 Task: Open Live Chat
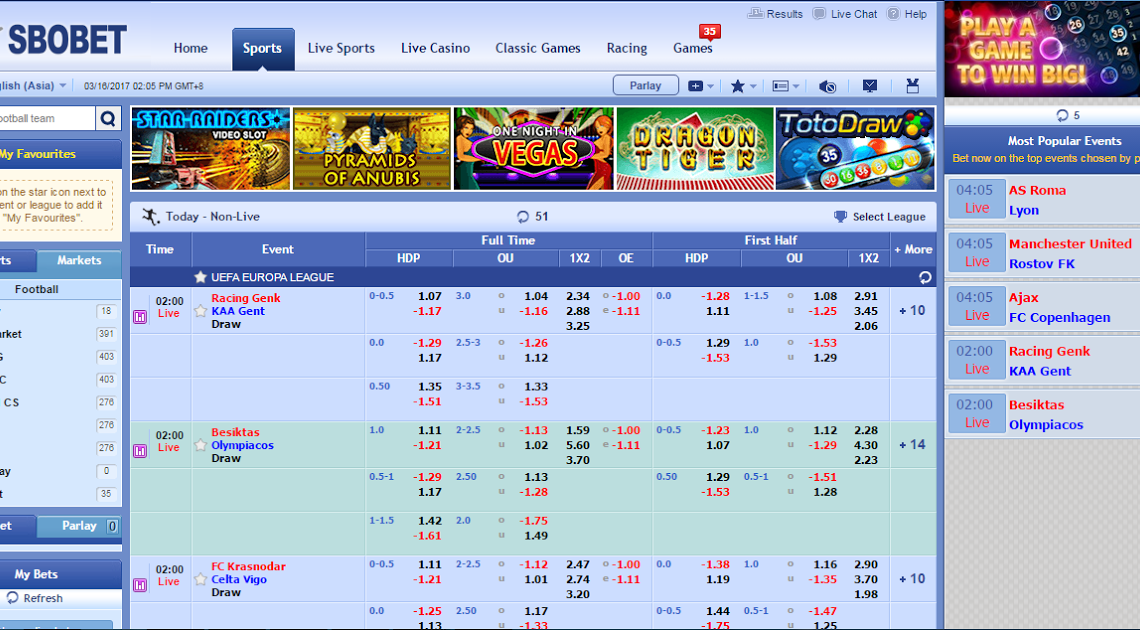click(845, 14)
